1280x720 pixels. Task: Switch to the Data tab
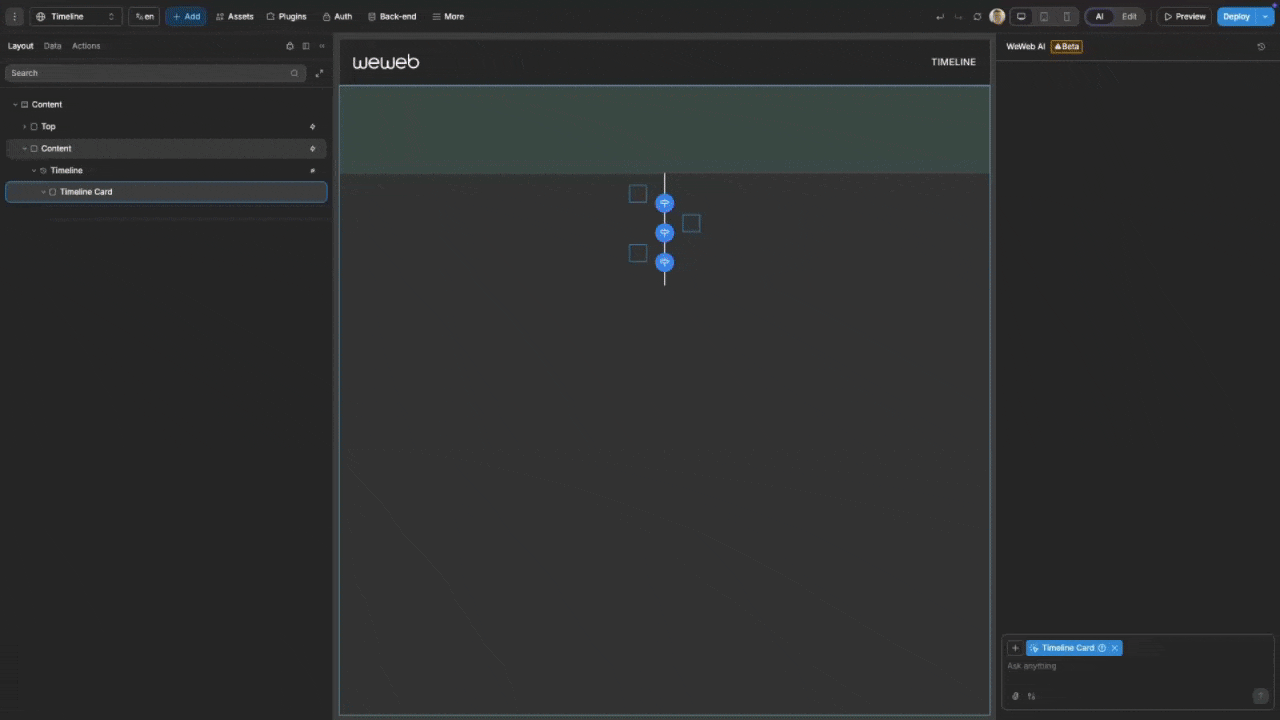52,45
